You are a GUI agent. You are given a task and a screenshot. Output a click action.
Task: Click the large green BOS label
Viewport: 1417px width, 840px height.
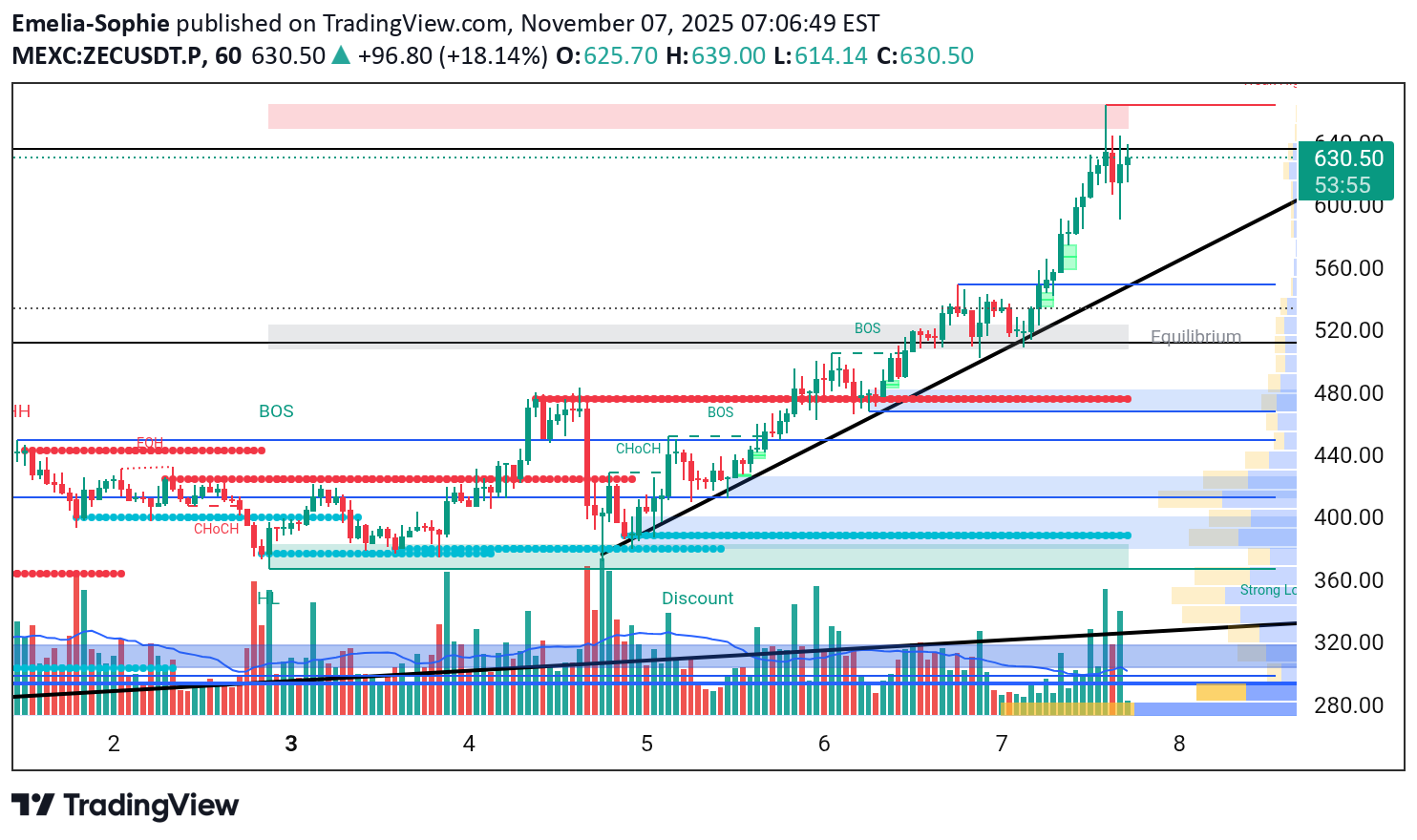pos(276,411)
